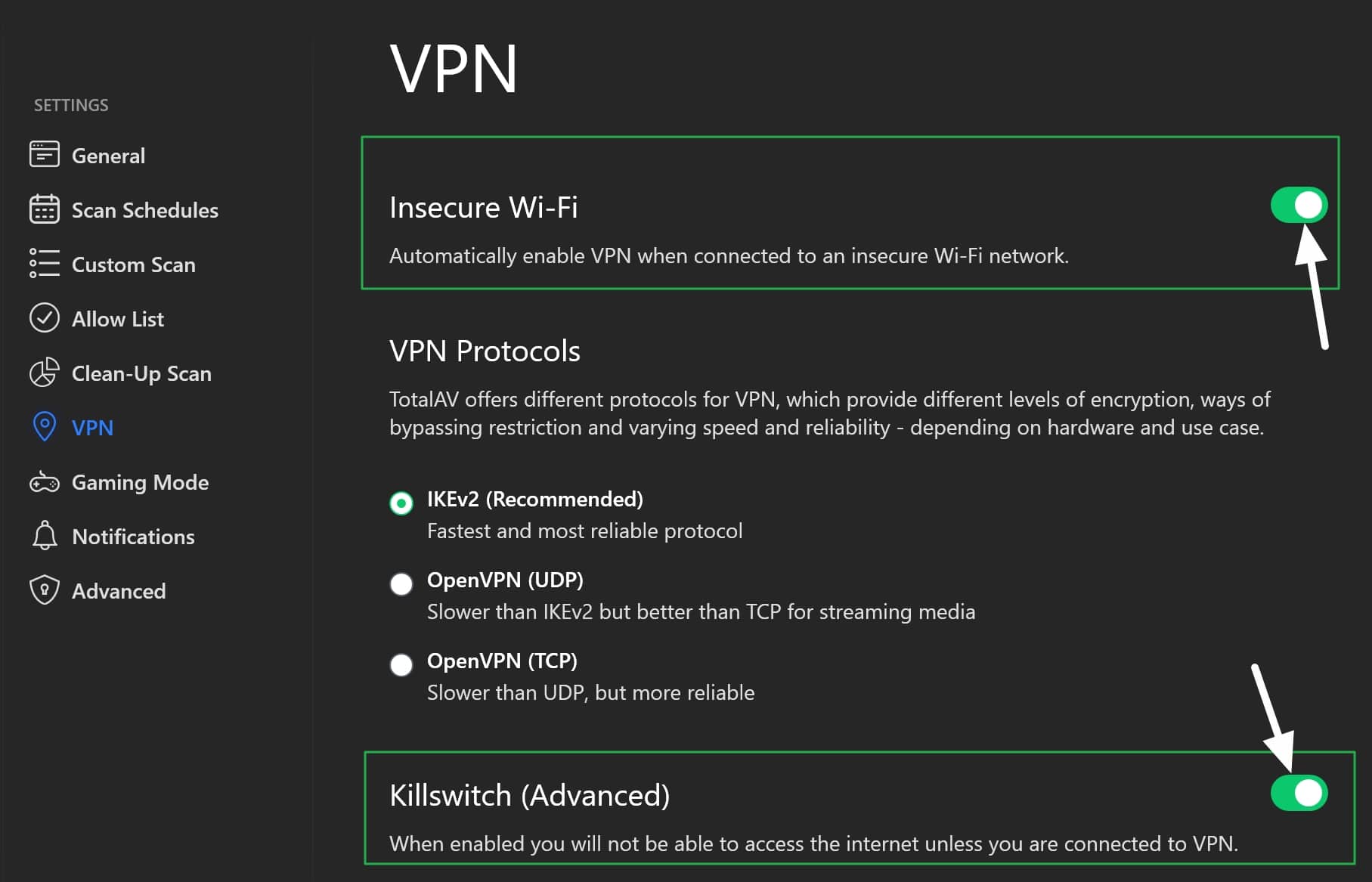Click the Custom Scan menu label
Viewport: 1372px width, 882px height.
click(134, 265)
